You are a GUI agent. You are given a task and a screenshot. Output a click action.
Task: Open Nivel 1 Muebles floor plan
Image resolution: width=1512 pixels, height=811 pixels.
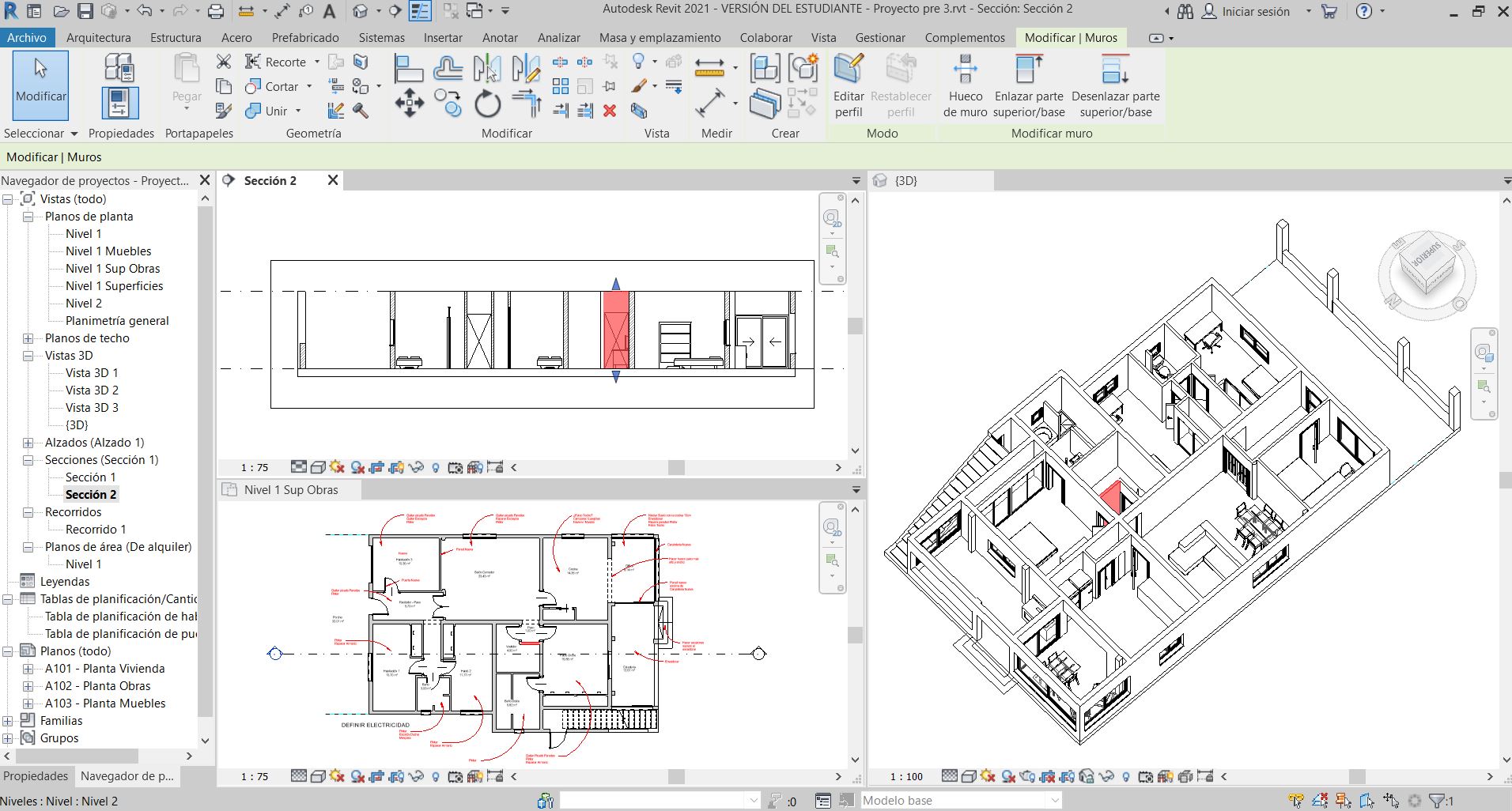108,251
